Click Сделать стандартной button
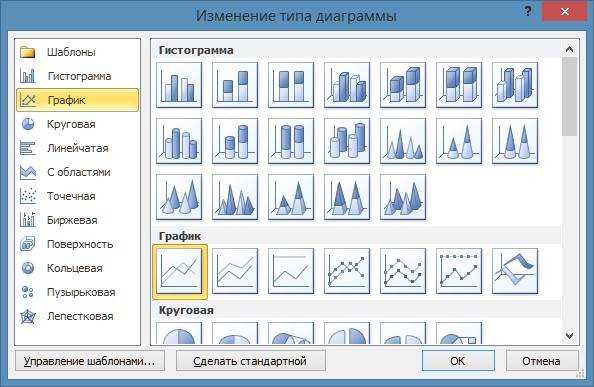Image resolution: width=594 pixels, height=387 pixels. tap(250, 361)
